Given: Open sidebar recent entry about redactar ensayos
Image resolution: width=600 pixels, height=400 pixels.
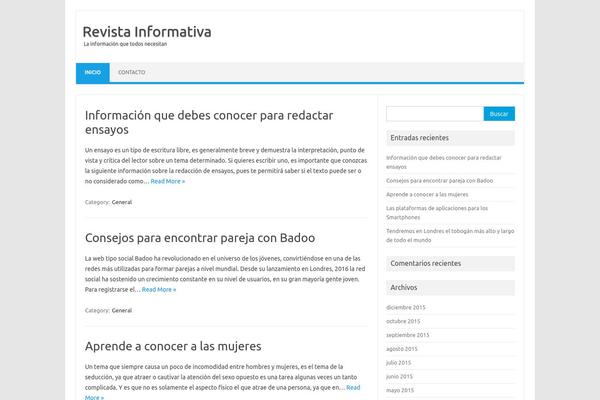Looking at the screenshot, I should [443, 162].
